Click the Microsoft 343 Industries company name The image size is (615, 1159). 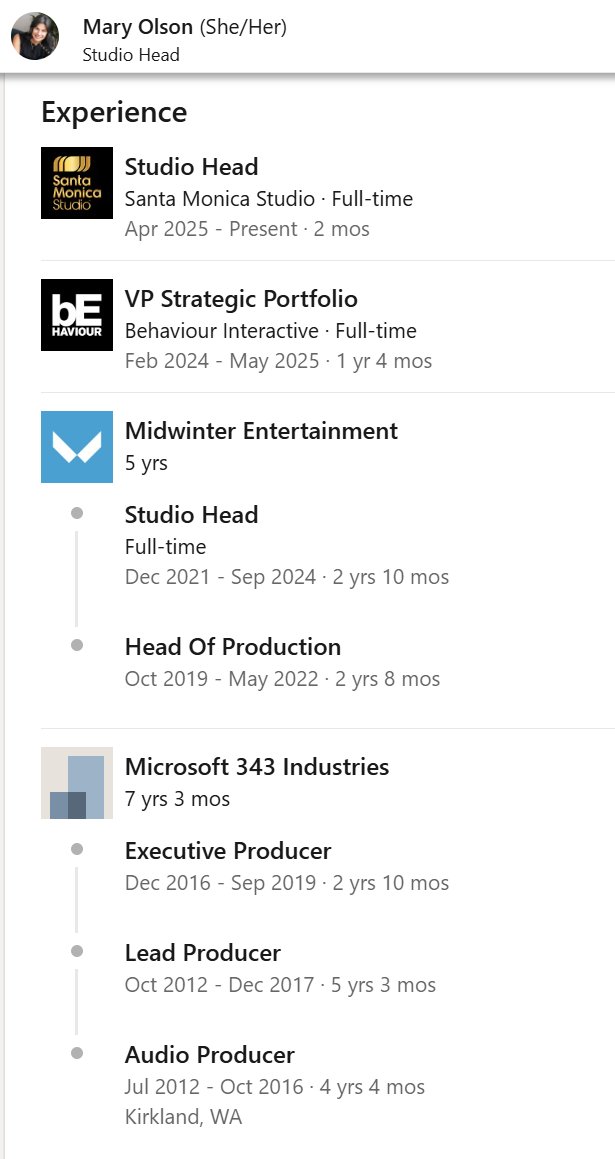[257, 767]
